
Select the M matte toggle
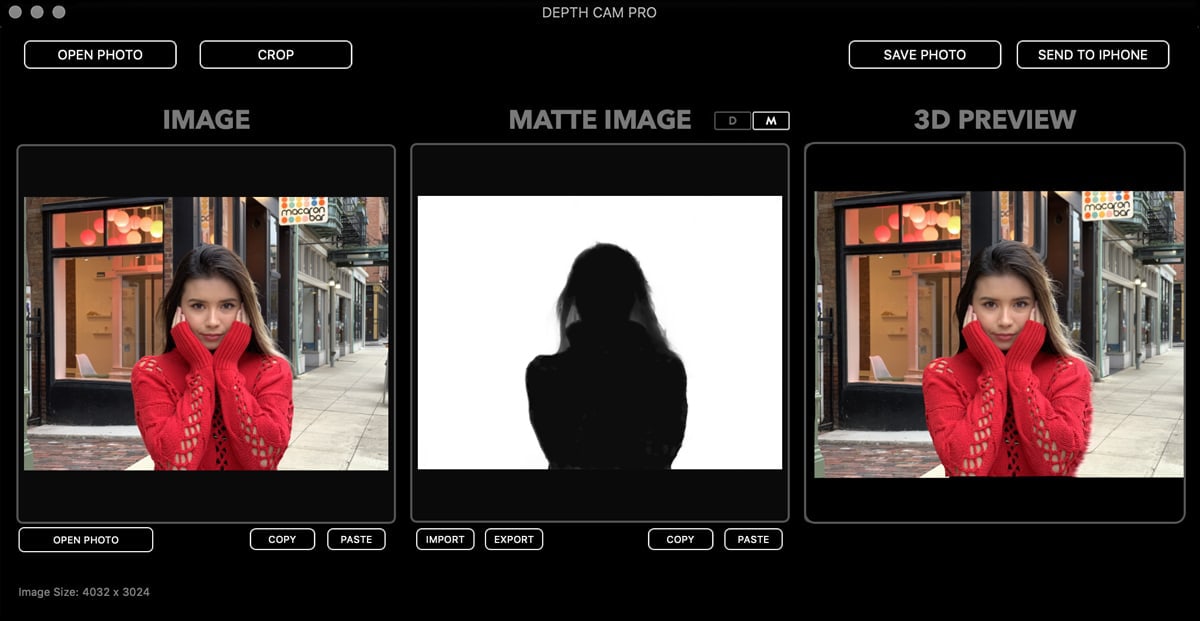tap(771, 121)
